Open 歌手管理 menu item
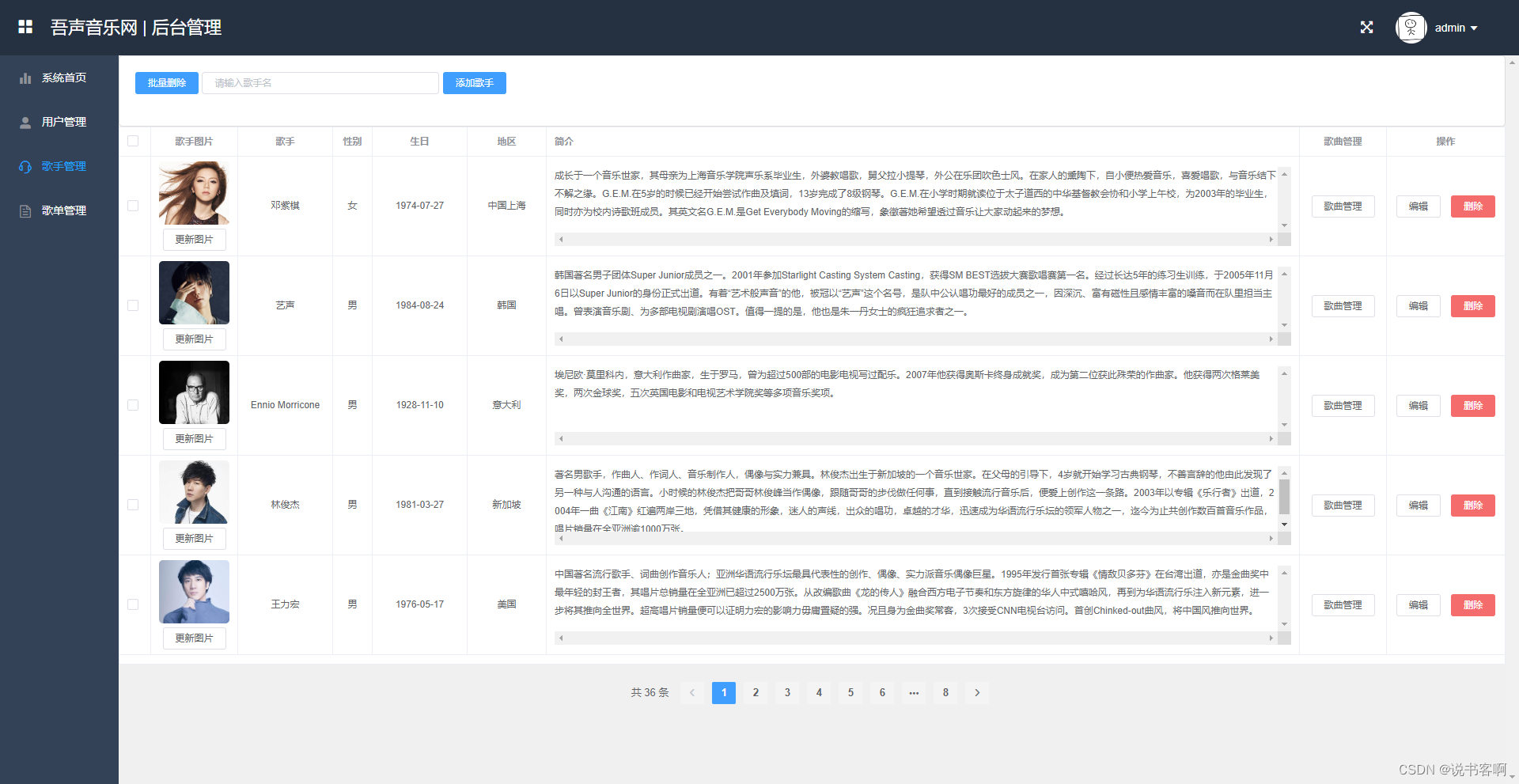 [59, 166]
